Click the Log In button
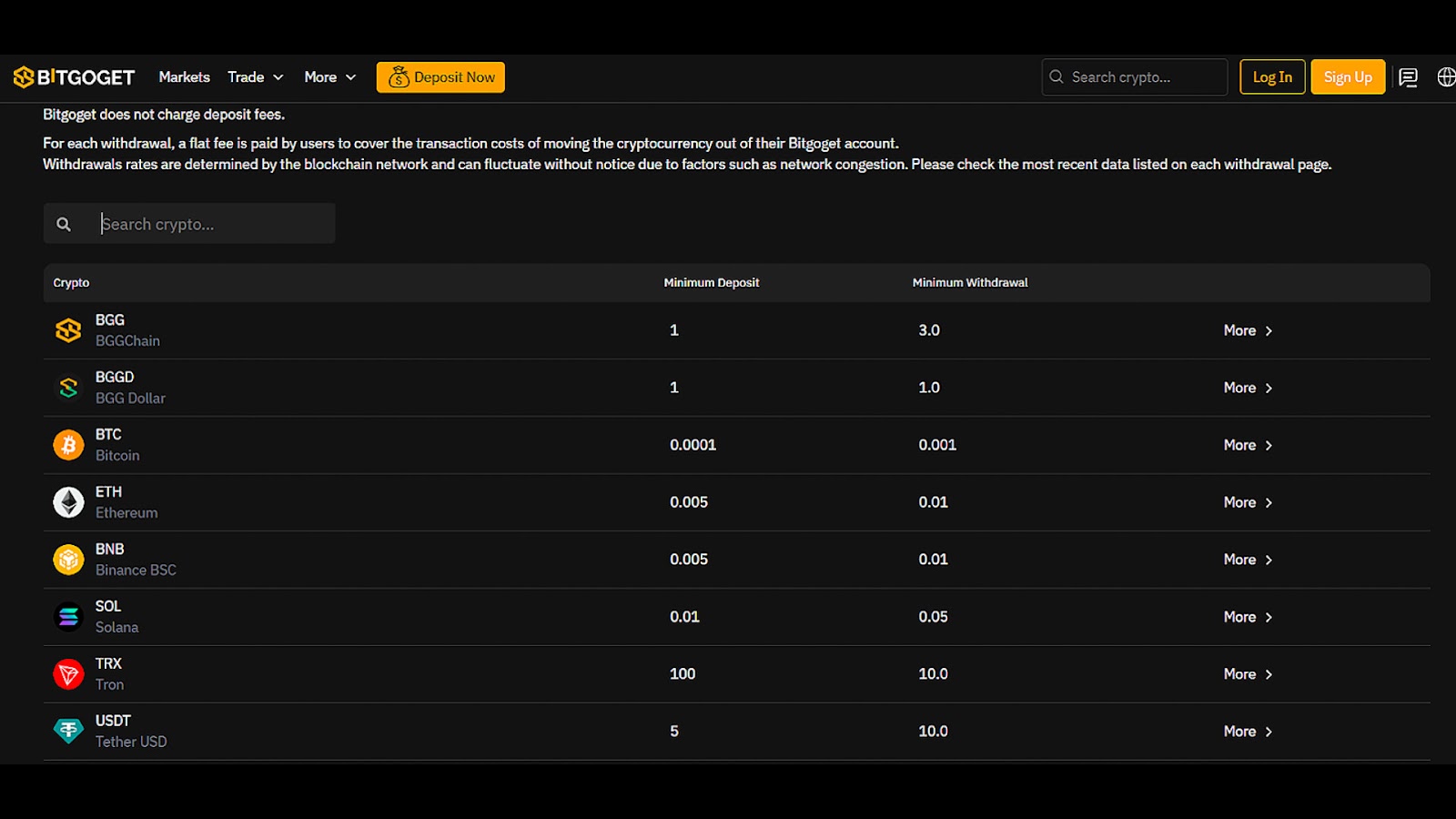 click(1272, 77)
